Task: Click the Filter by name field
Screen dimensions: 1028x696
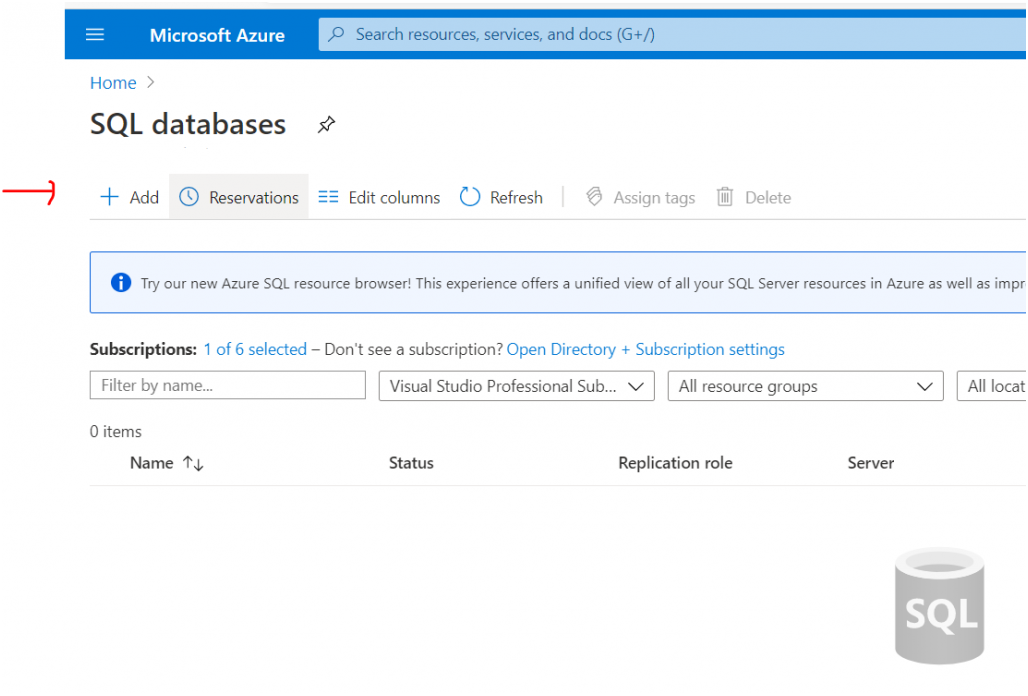Action: [x=227, y=385]
